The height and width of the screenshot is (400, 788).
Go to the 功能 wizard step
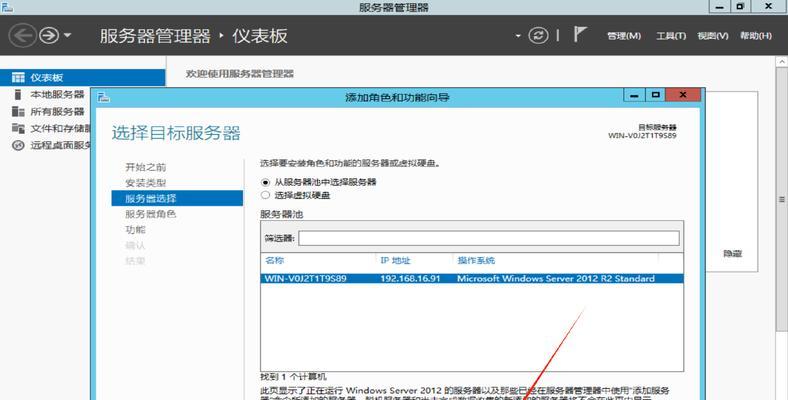pos(135,230)
